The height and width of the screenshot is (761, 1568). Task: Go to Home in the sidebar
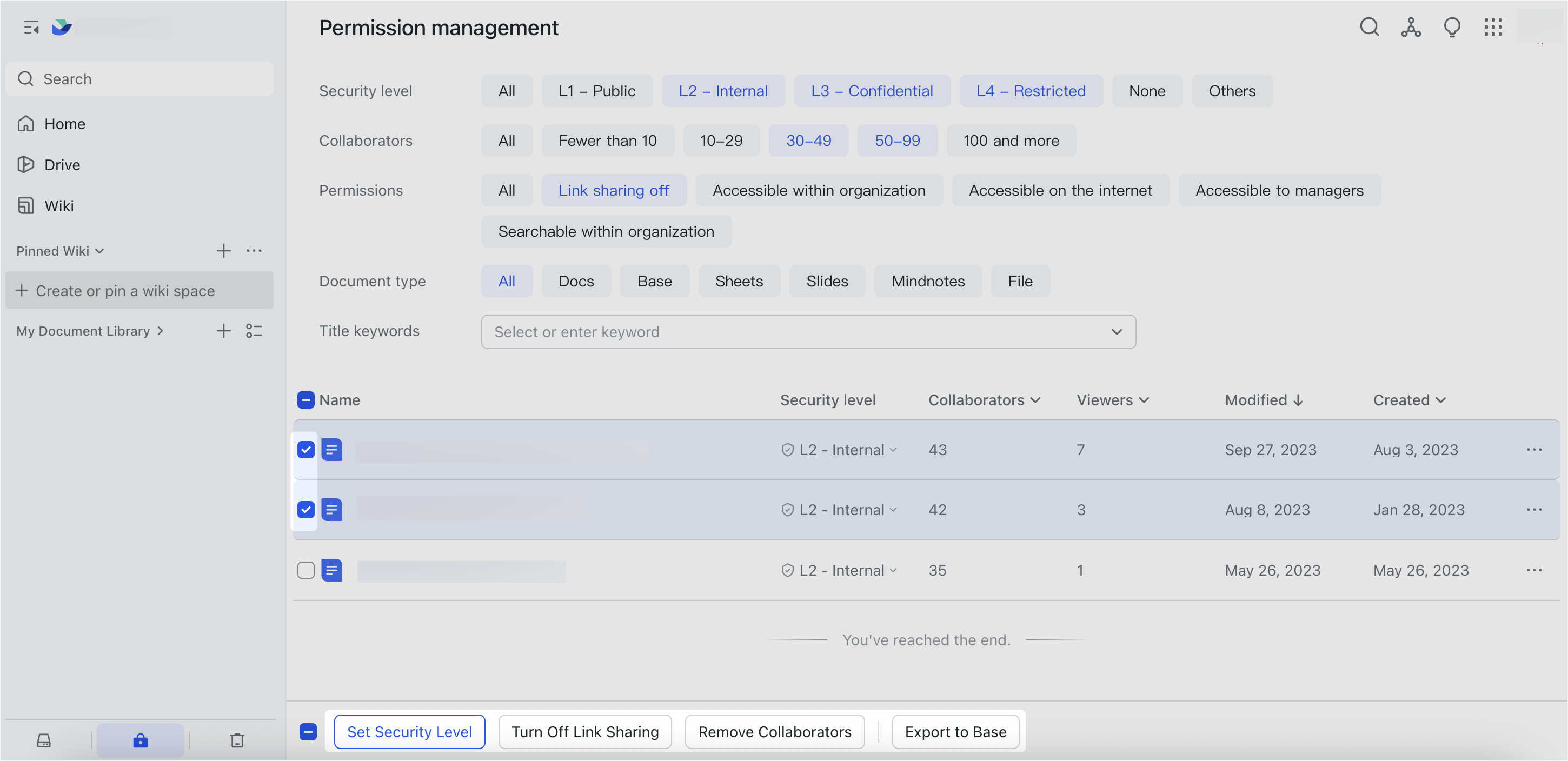pos(139,123)
